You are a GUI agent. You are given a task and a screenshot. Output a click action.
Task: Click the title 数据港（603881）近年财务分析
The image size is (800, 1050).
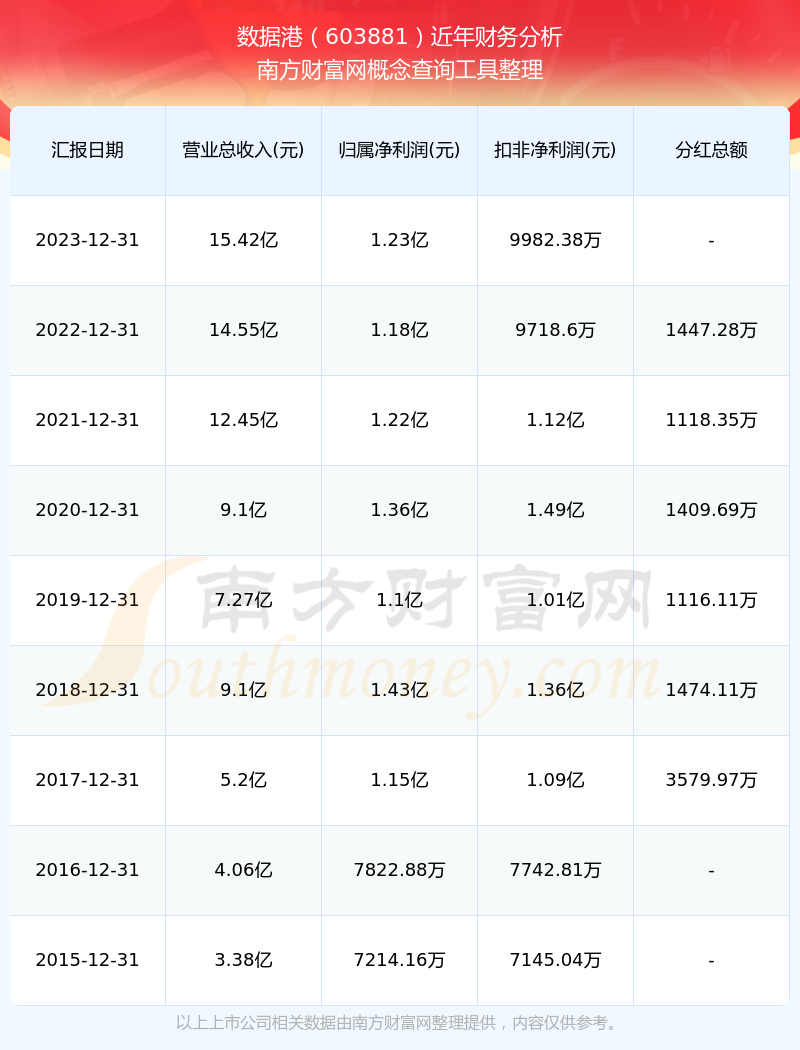click(400, 36)
